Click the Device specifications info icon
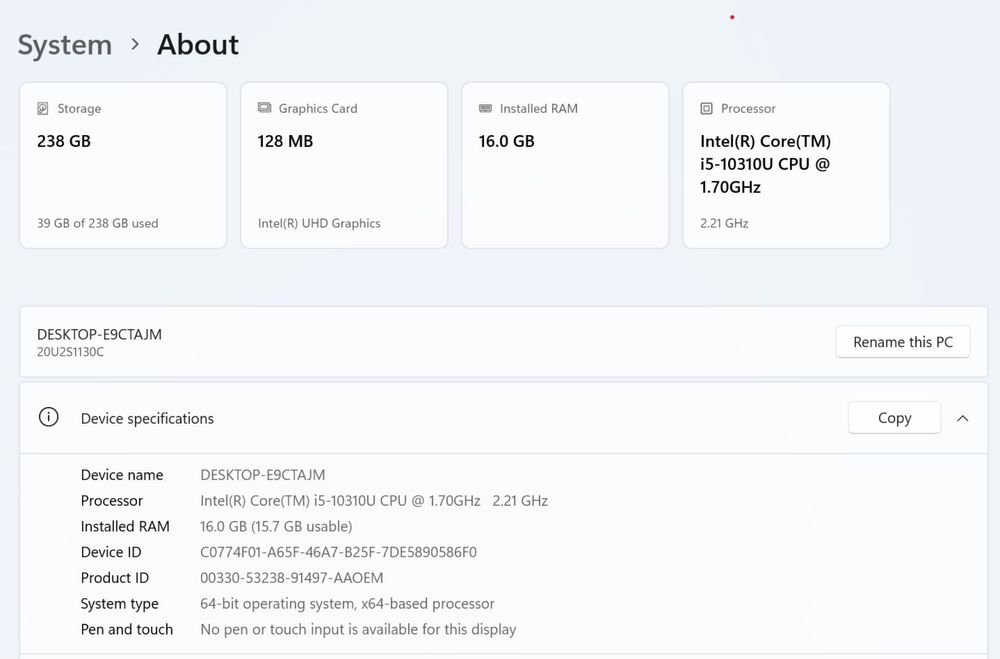This screenshot has height=659, width=1000. click(x=48, y=418)
